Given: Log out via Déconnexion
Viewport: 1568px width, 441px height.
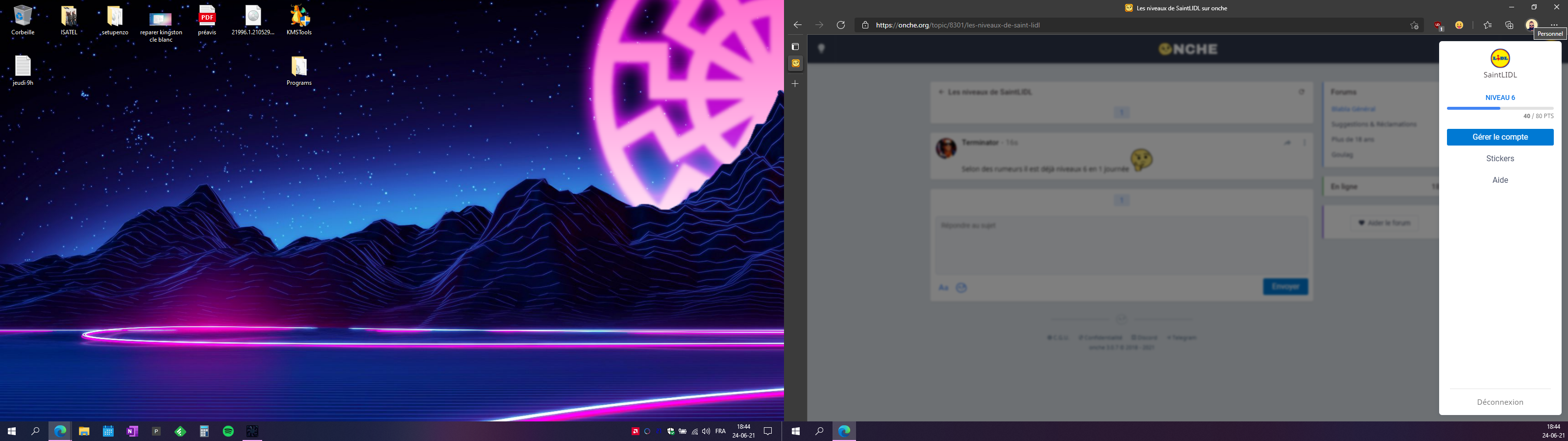Looking at the screenshot, I should coord(1500,402).
